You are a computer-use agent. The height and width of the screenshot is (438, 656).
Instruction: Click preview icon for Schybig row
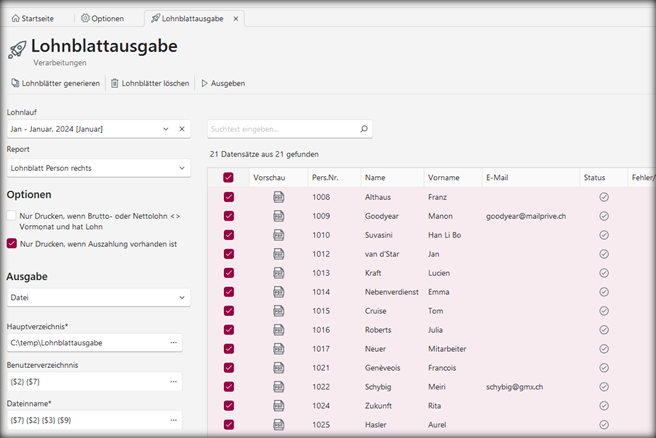[x=278, y=387]
